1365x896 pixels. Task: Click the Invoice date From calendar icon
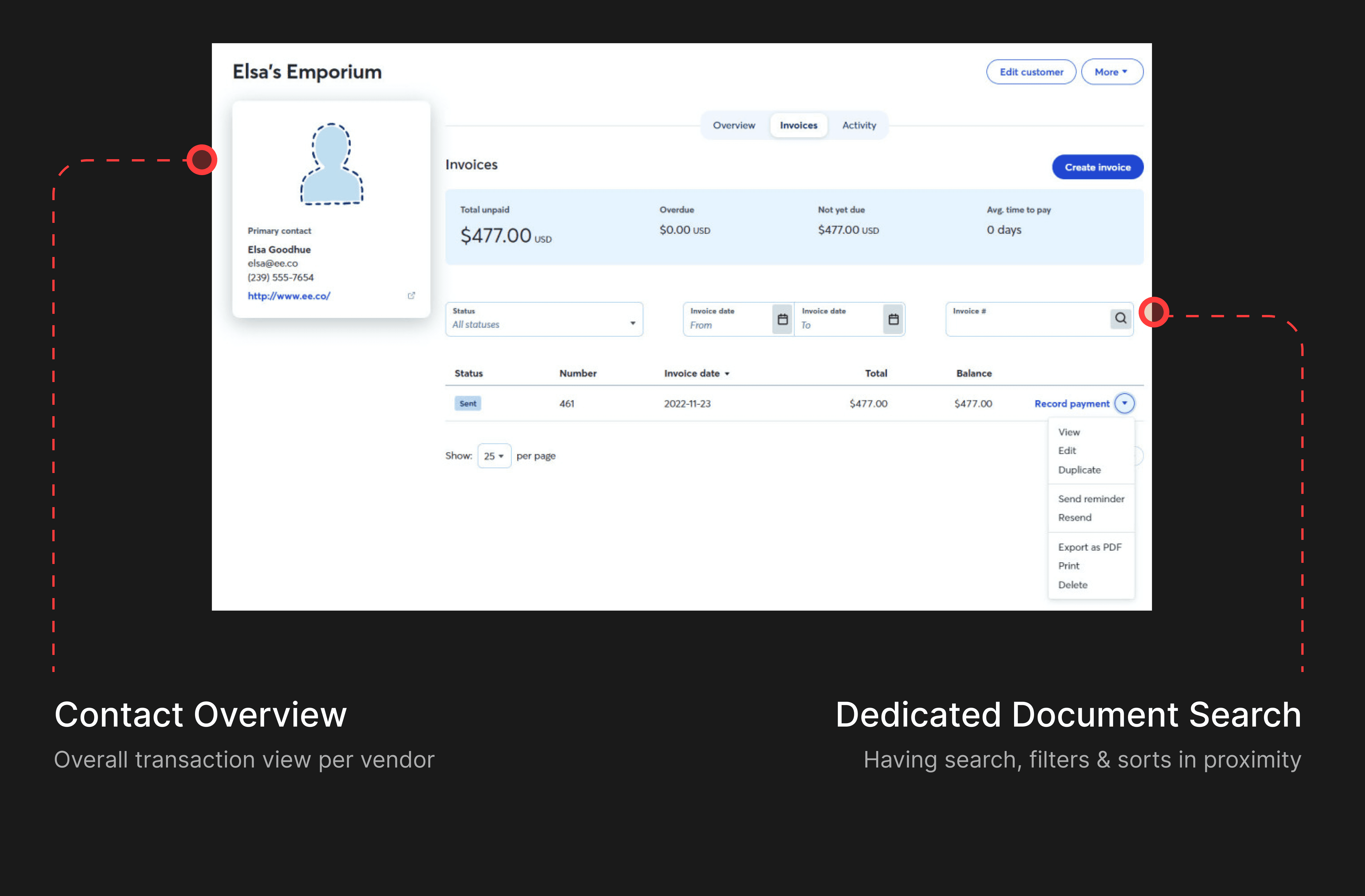pos(782,319)
